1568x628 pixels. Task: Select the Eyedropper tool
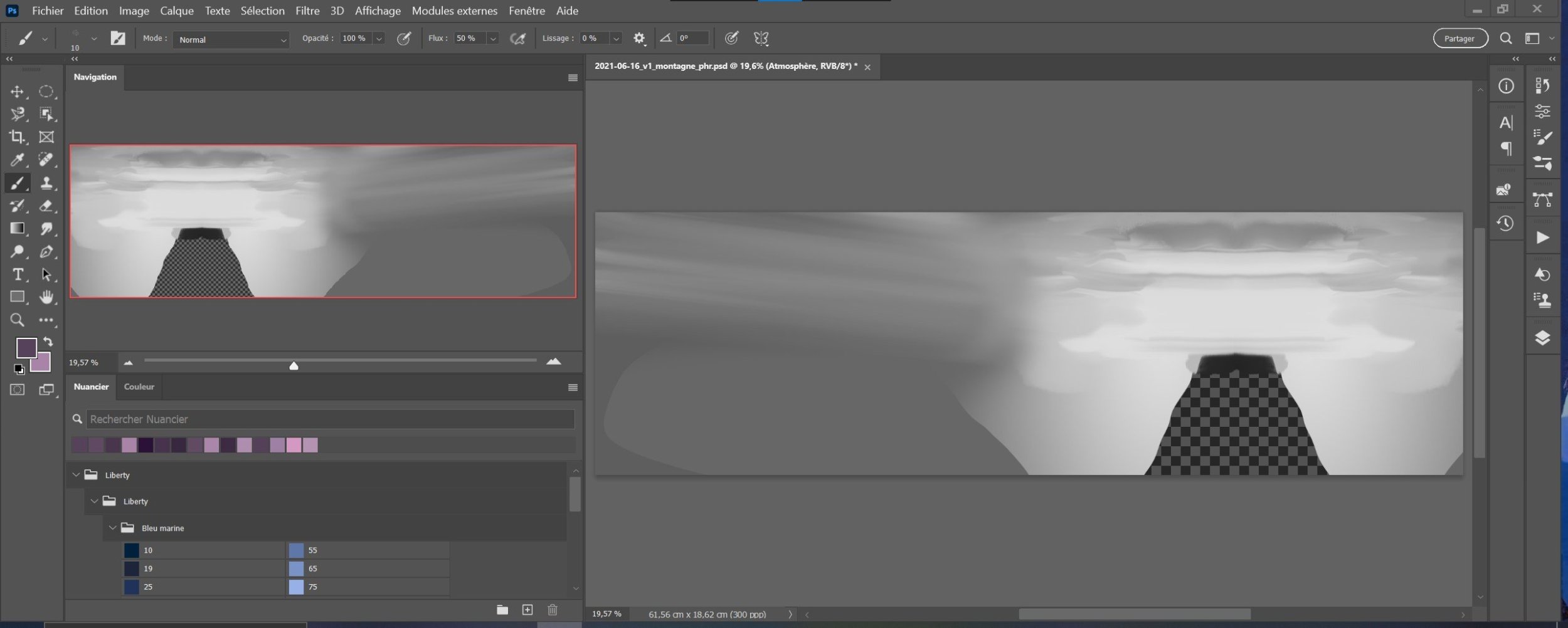[x=17, y=160]
